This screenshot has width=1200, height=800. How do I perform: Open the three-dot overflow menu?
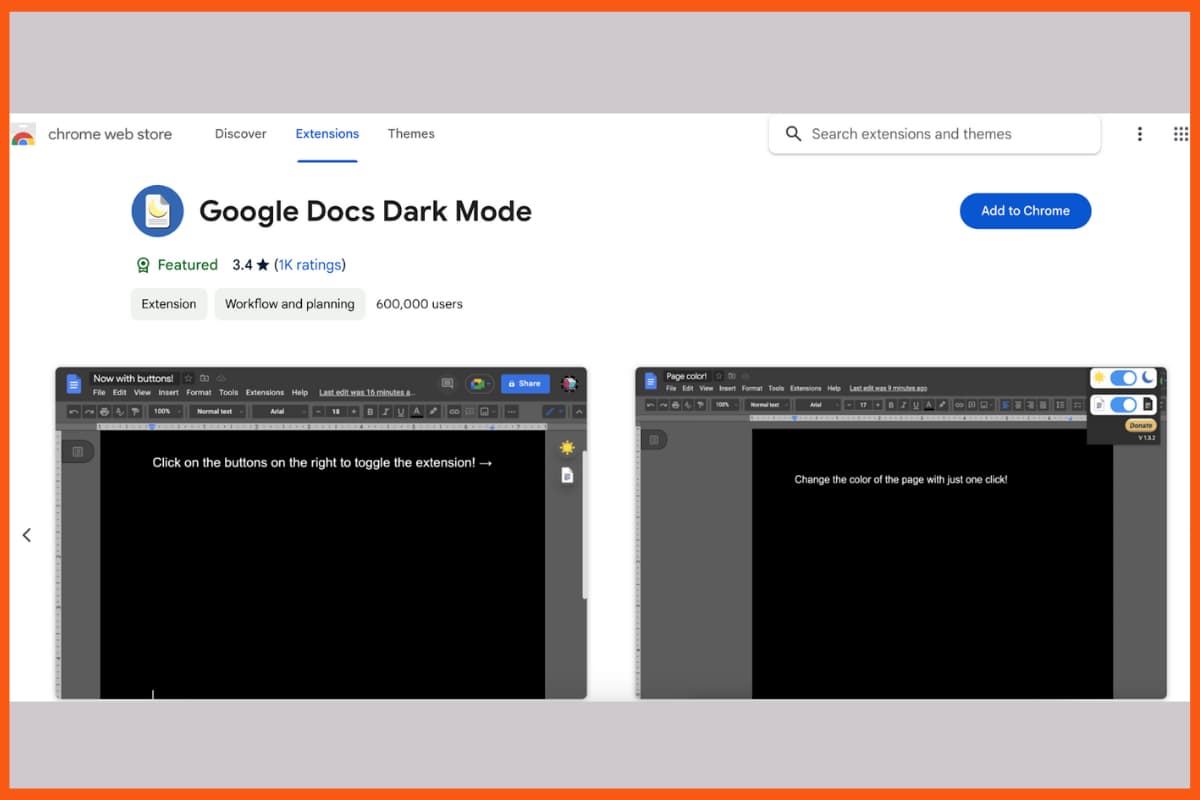1140,134
